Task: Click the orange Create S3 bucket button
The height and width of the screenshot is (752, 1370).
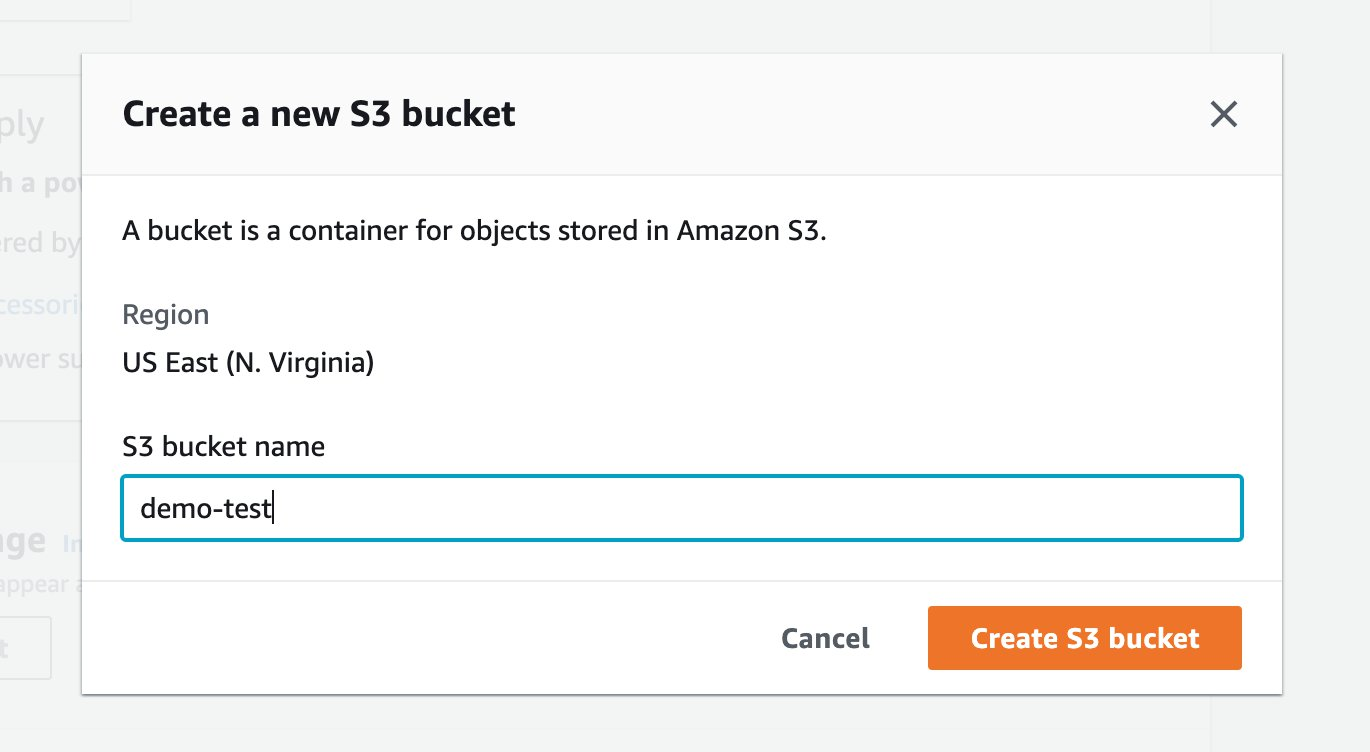Action: (x=1084, y=638)
